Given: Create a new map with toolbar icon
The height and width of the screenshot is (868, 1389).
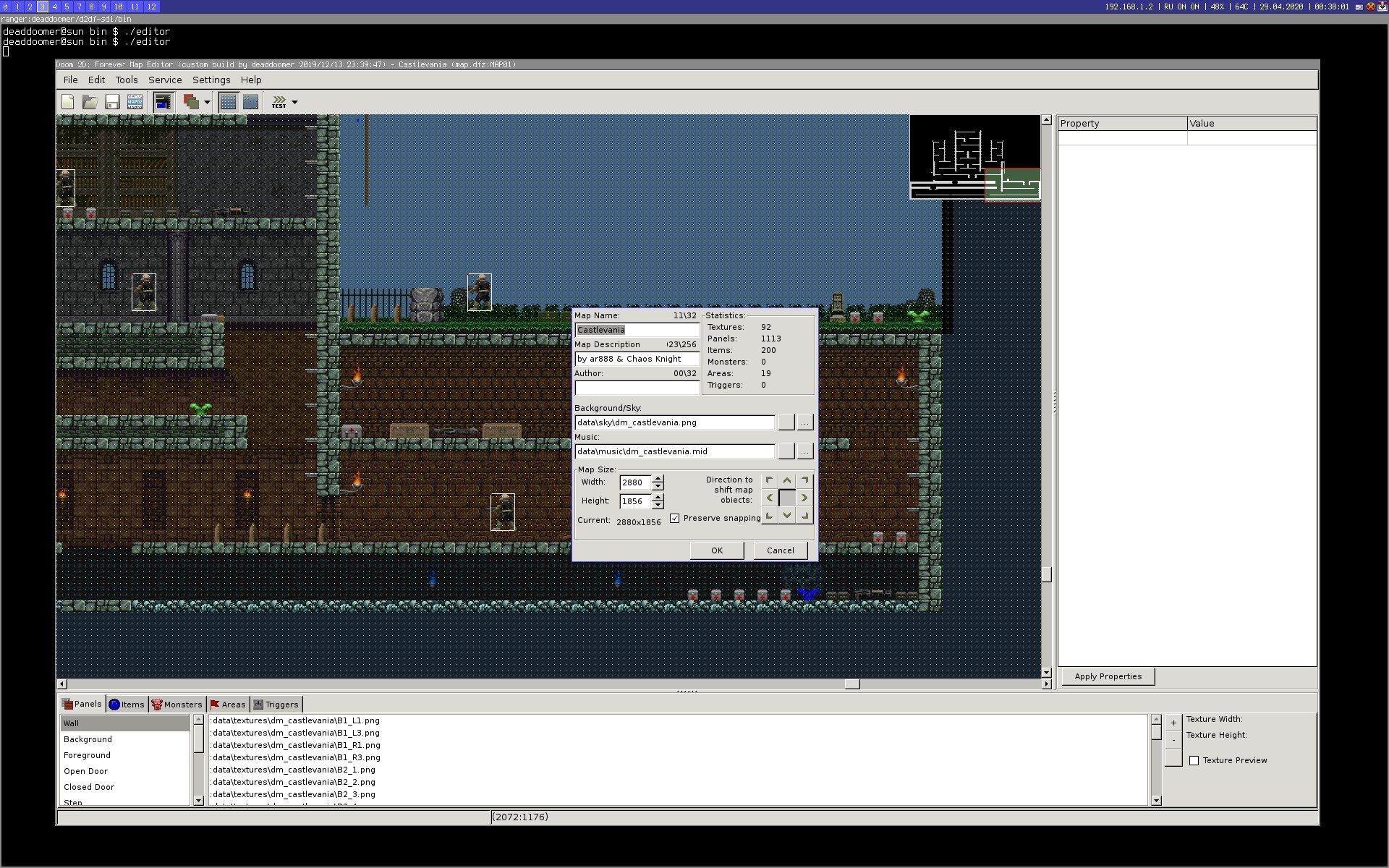Looking at the screenshot, I should (x=68, y=102).
